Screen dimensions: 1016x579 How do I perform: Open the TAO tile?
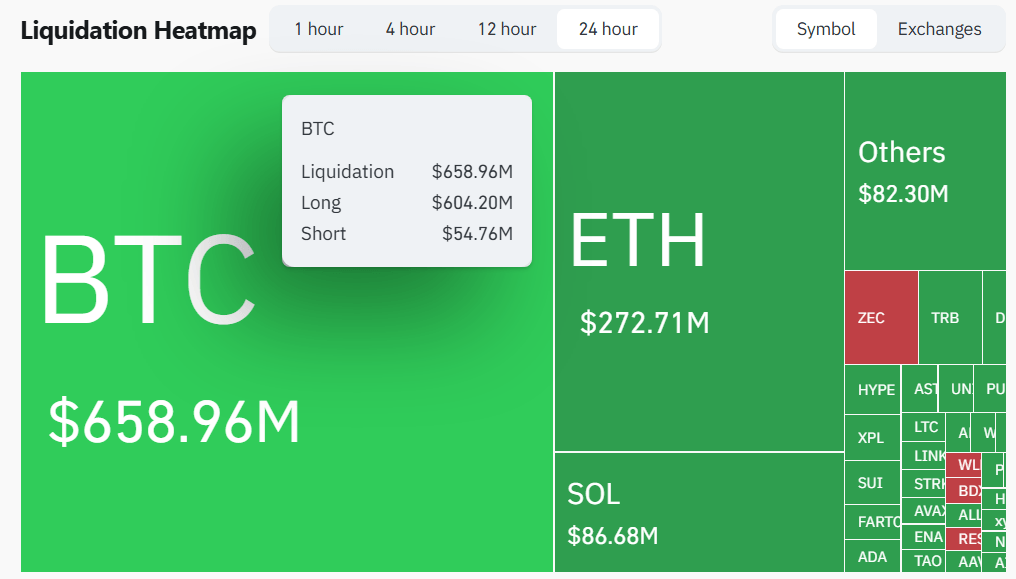coord(928,561)
